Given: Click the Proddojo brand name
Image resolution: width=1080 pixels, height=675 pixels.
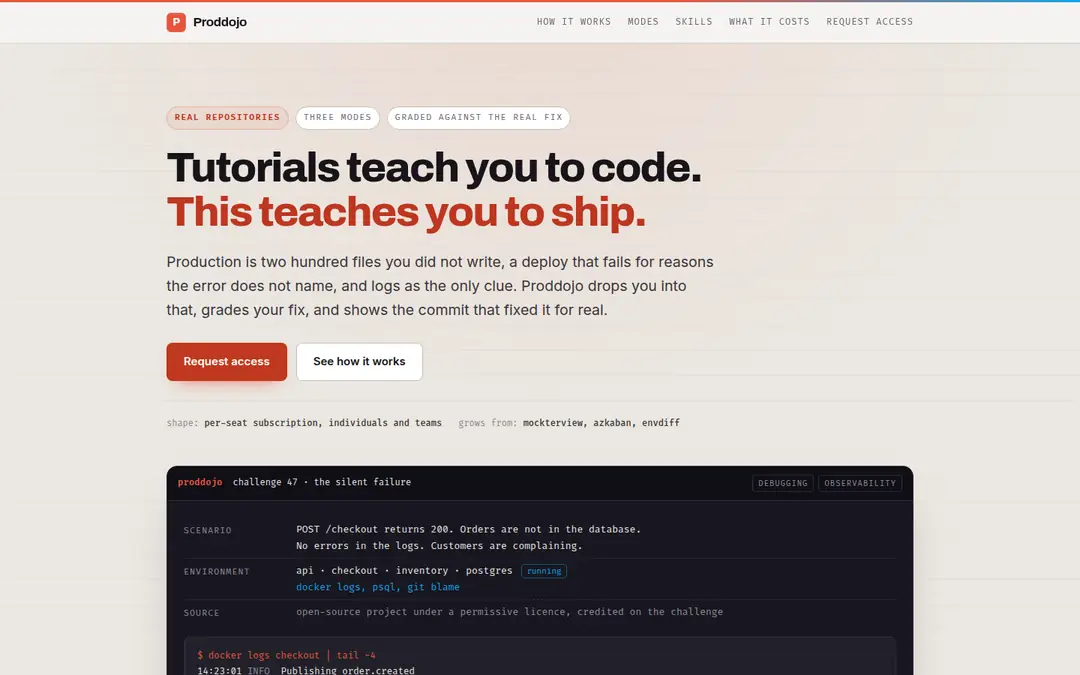Looking at the screenshot, I should pyautogui.click(x=220, y=22).
